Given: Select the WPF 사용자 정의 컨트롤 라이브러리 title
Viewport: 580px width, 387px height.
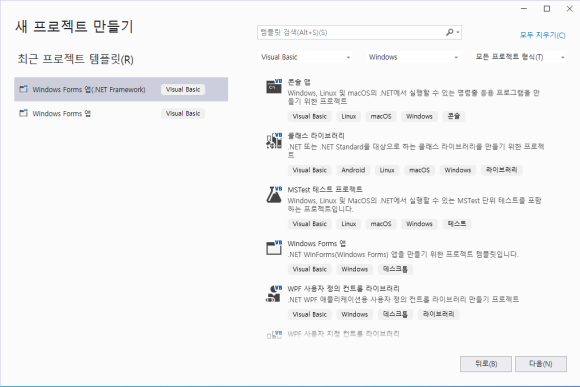Looking at the screenshot, I should click(343, 289).
